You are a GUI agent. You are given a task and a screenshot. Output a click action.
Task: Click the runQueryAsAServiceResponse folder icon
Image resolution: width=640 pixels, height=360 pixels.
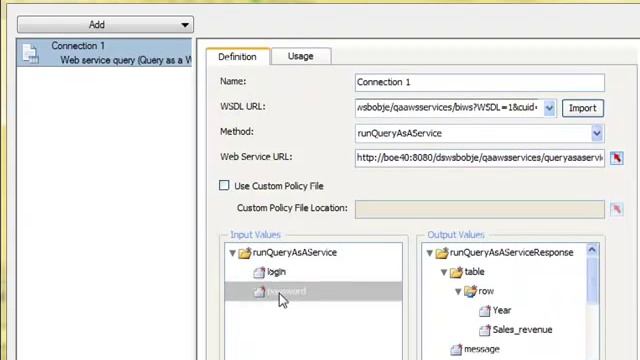click(442, 253)
